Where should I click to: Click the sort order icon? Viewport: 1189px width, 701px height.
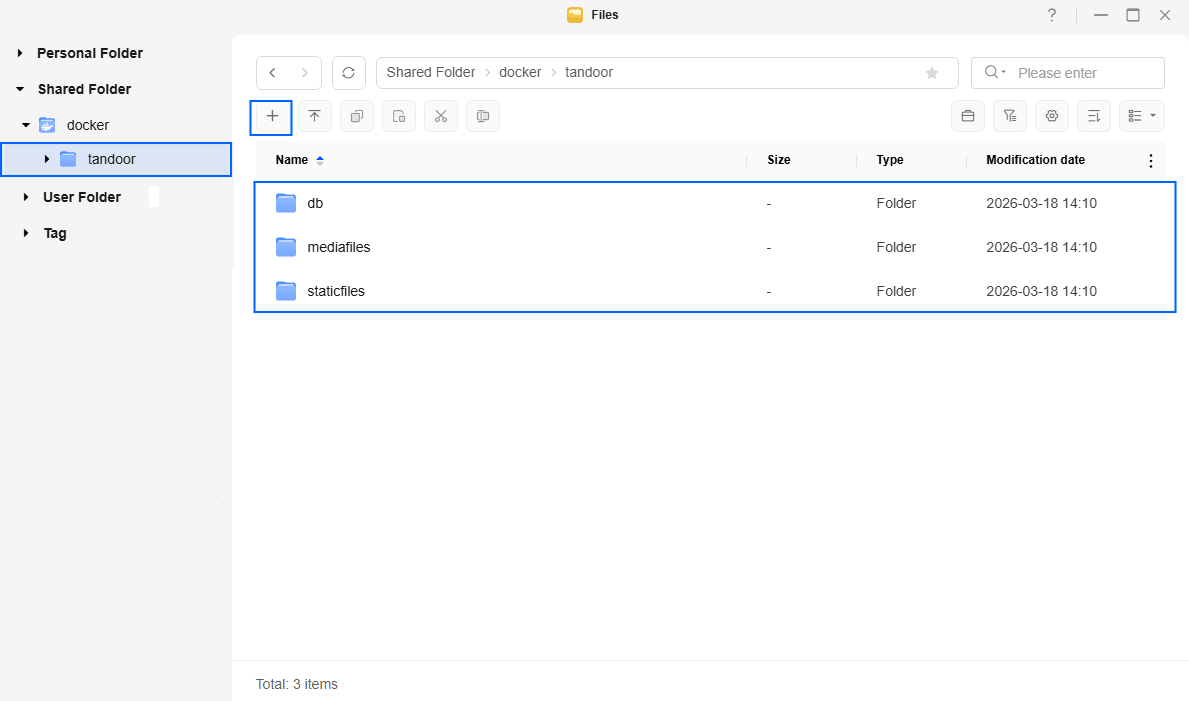click(x=1094, y=117)
